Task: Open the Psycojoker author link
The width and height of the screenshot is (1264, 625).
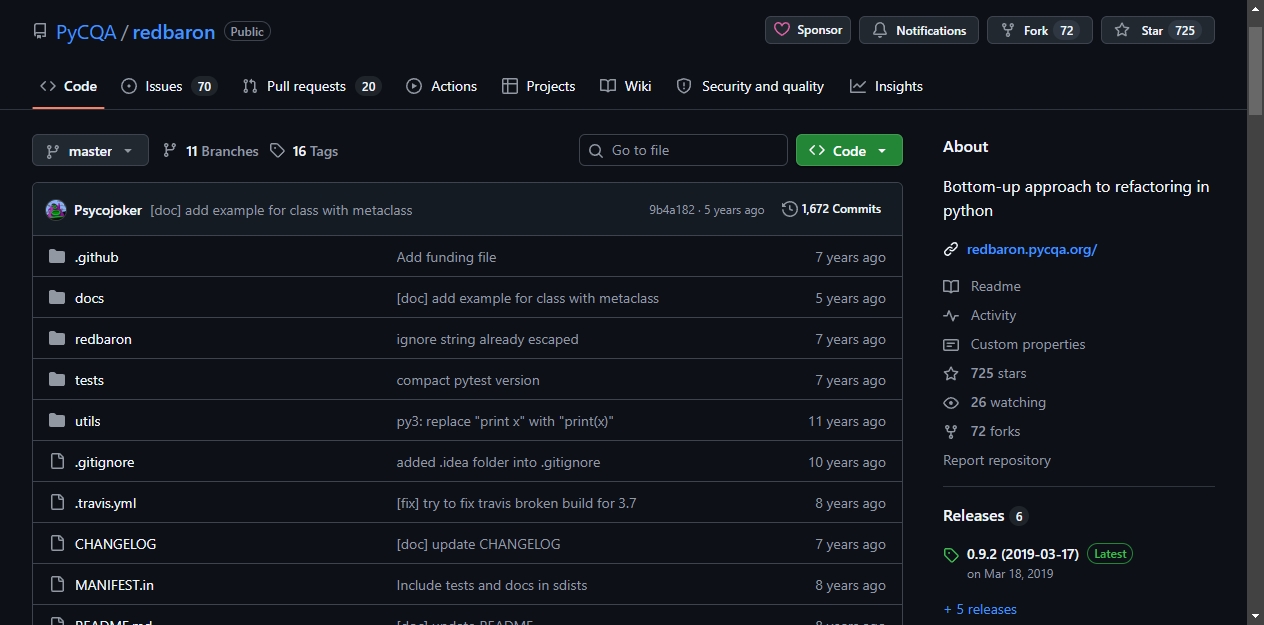Action: pyautogui.click(x=108, y=210)
